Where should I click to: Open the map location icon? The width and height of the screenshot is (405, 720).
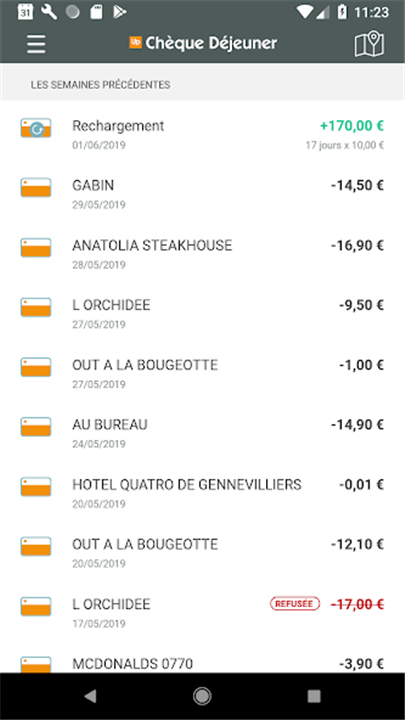pyautogui.click(x=369, y=44)
